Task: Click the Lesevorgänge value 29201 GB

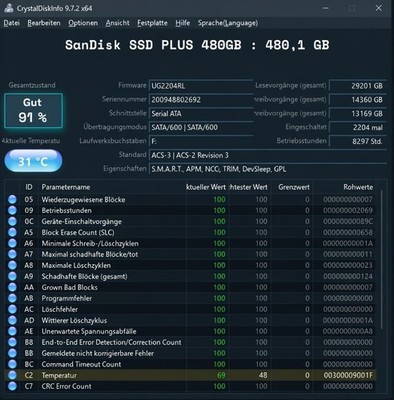Action: click(358, 86)
